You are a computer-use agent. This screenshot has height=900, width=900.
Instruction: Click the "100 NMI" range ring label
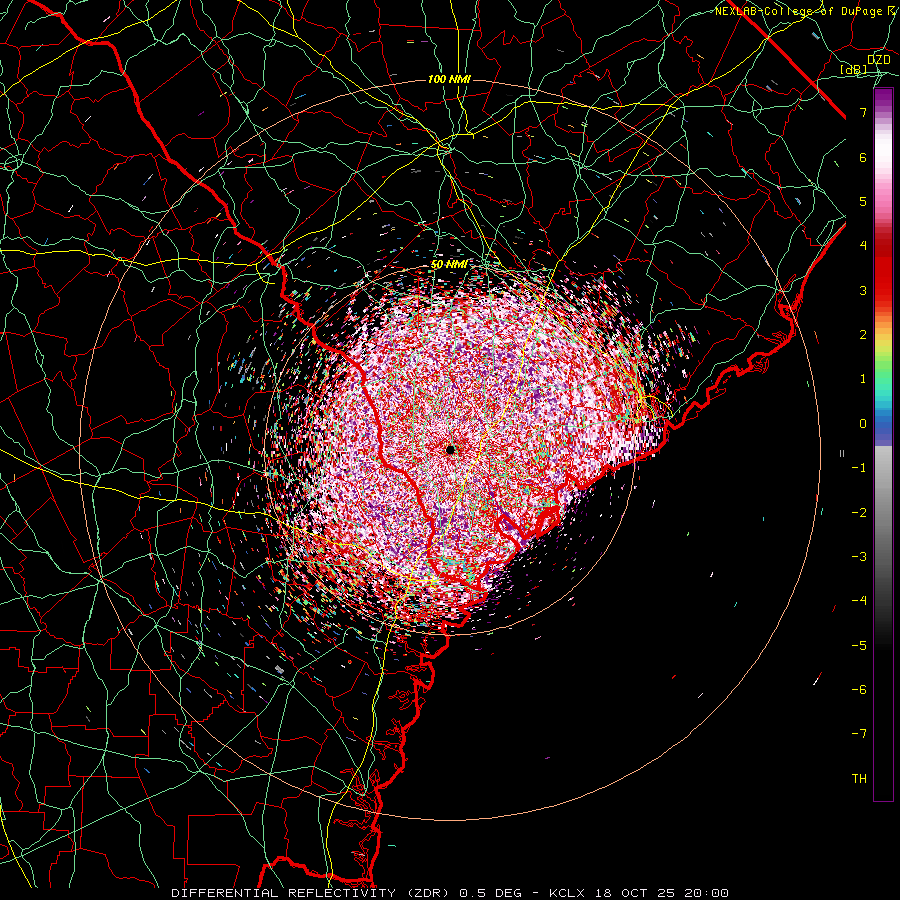449,79
